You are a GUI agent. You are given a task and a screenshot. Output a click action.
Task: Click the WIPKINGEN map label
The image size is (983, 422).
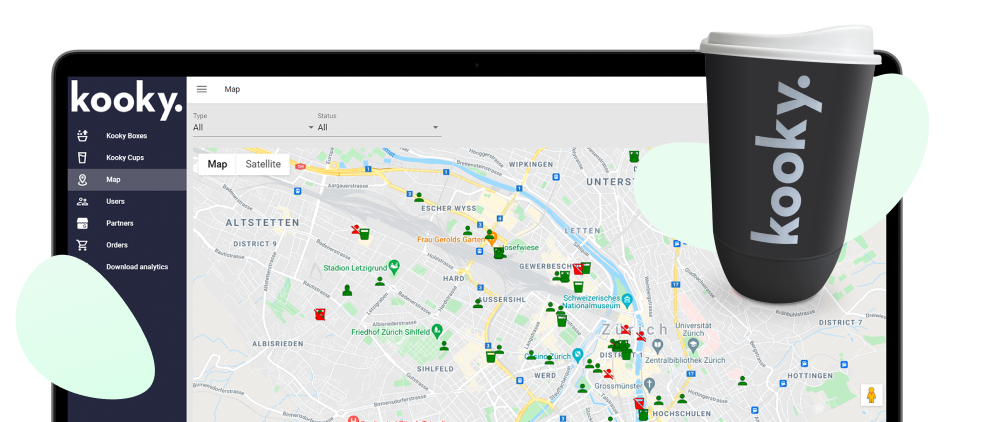click(x=531, y=164)
